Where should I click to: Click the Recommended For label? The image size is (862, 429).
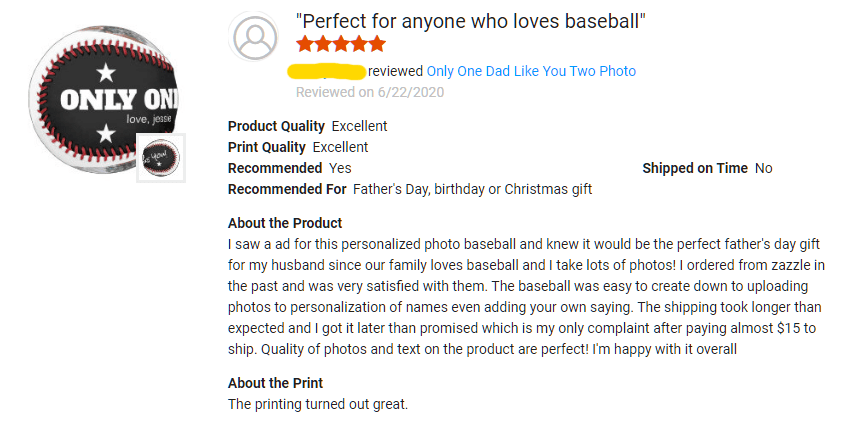point(287,189)
